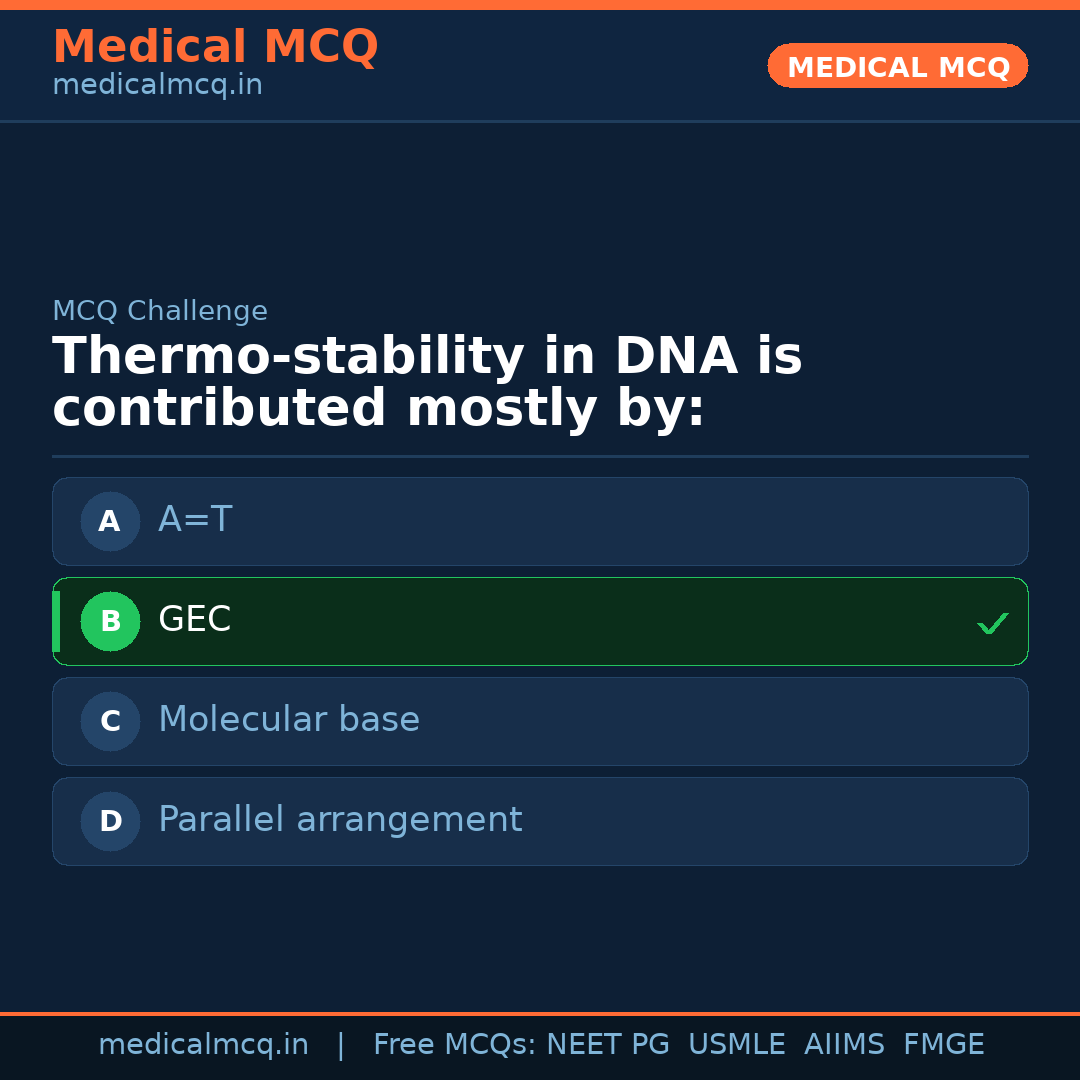Click the FMGE footer text
This screenshot has width=1080, height=1080.
pos(943,1045)
